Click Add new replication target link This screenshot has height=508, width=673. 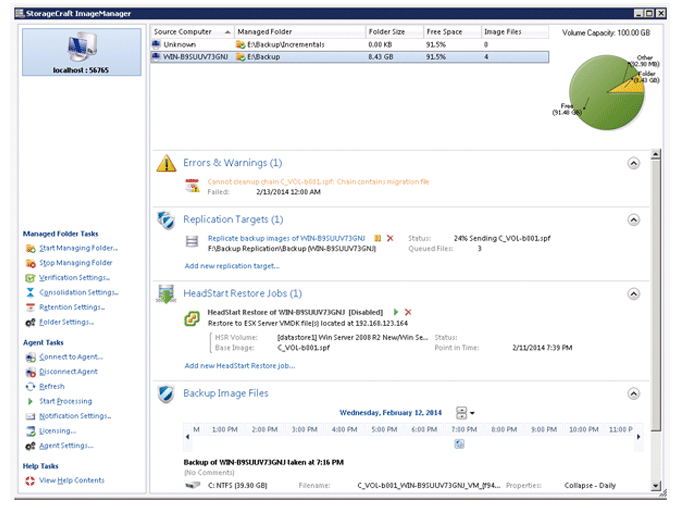click(x=232, y=266)
